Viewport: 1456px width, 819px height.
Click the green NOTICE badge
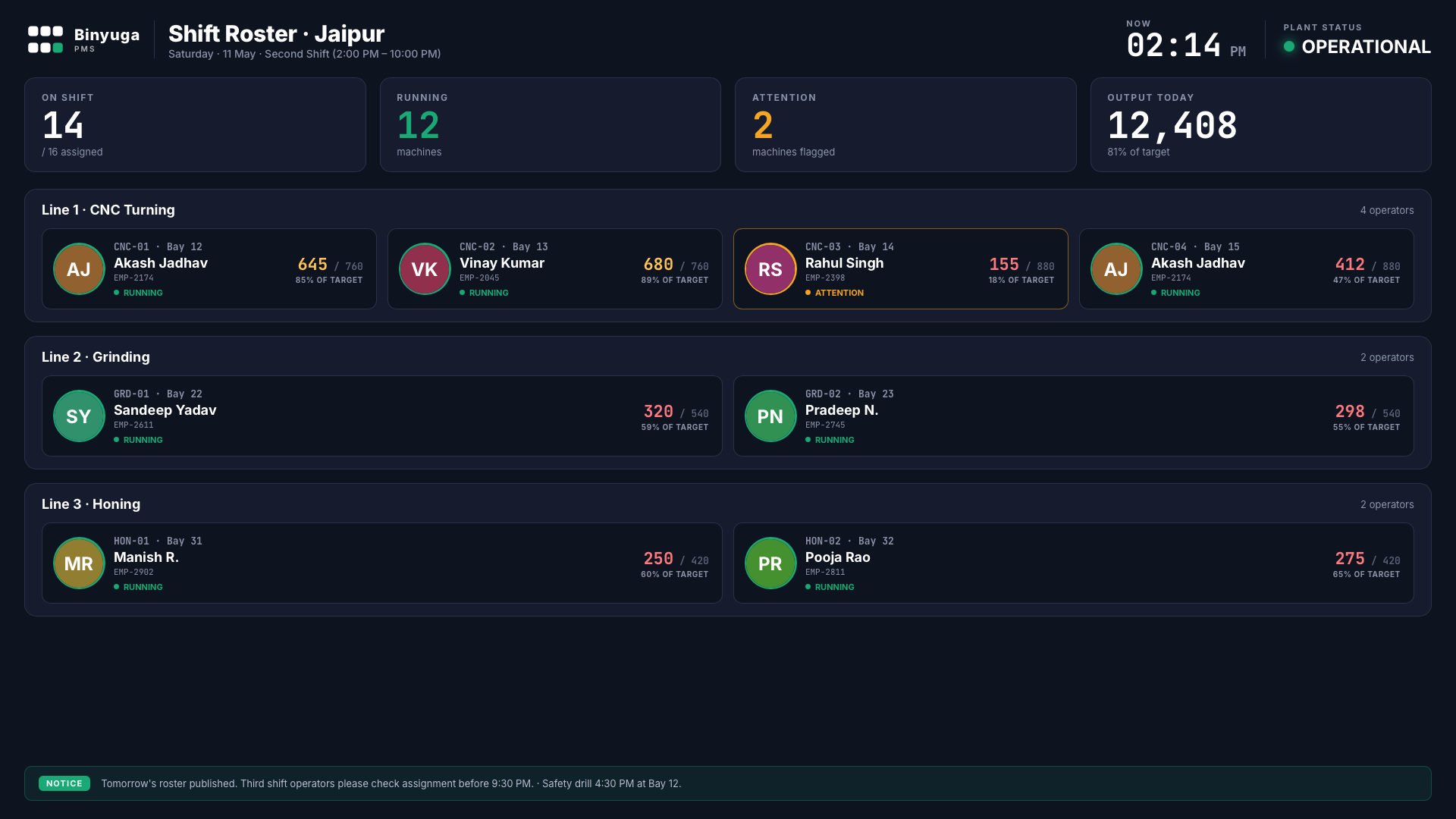(x=64, y=783)
